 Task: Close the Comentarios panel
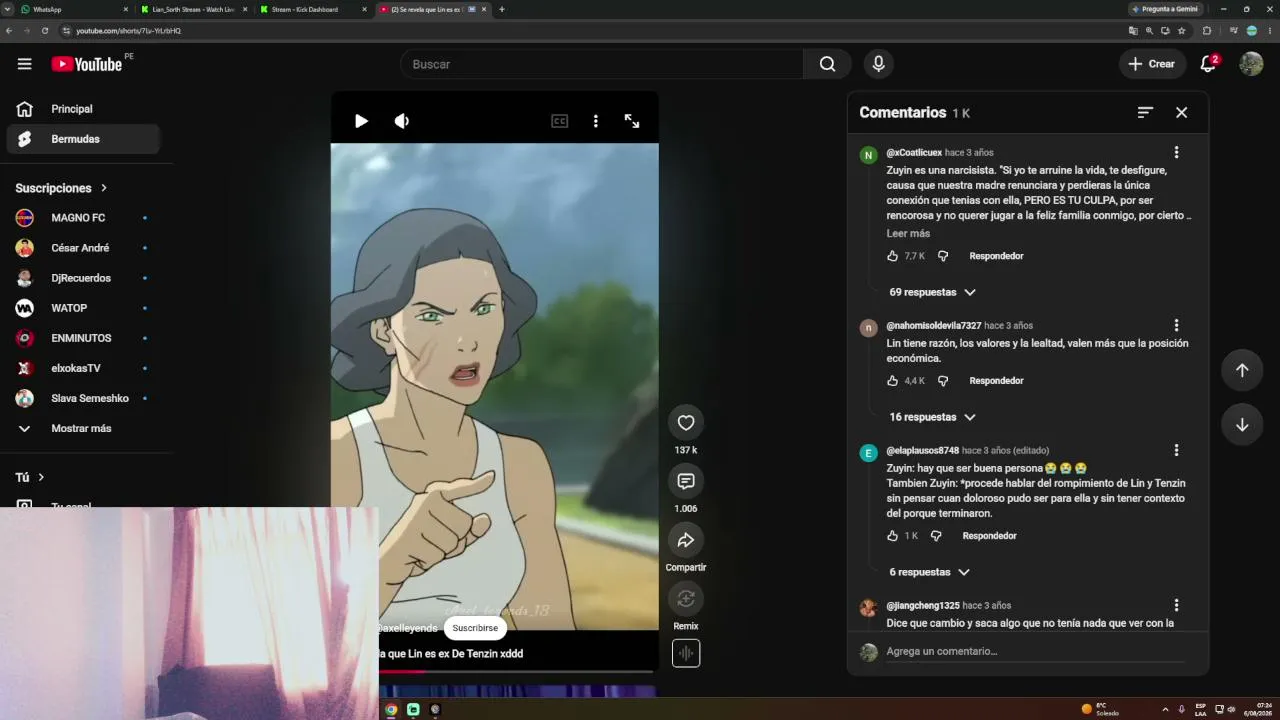[x=1181, y=113]
